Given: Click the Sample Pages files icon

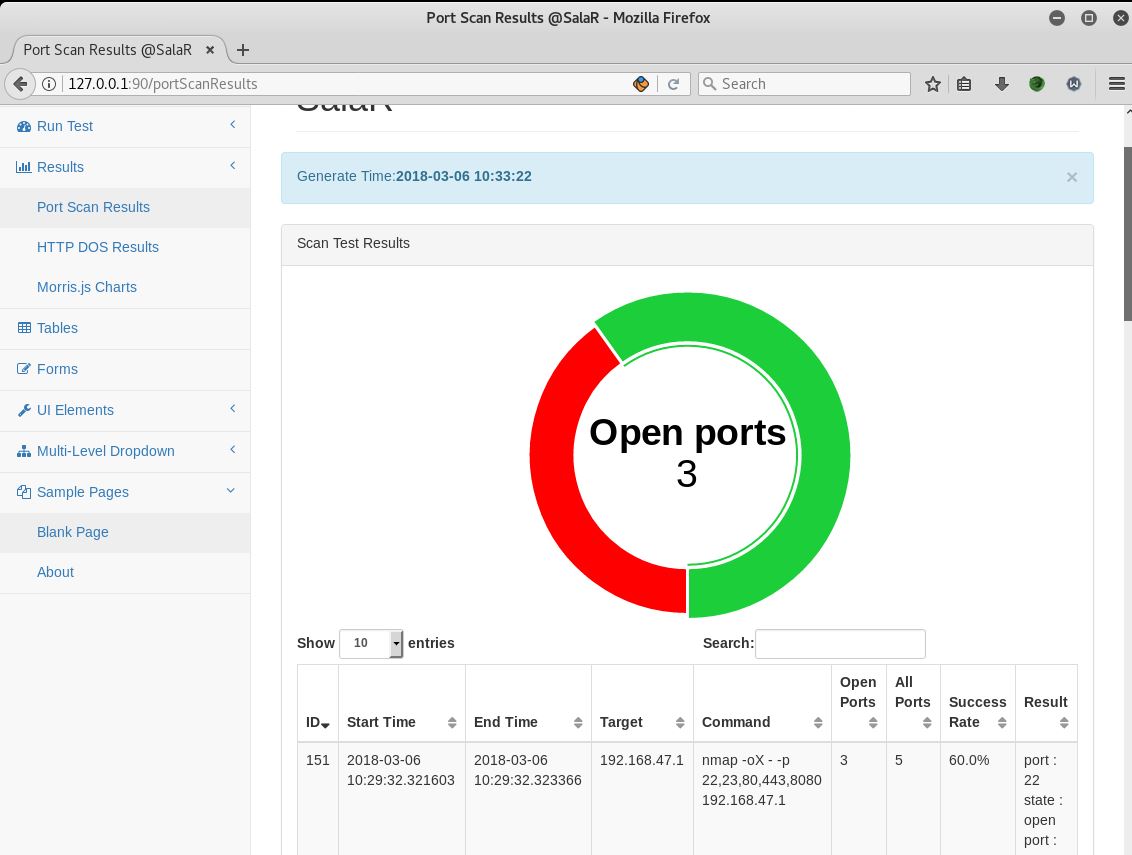Looking at the screenshot, I should point(24,492).
